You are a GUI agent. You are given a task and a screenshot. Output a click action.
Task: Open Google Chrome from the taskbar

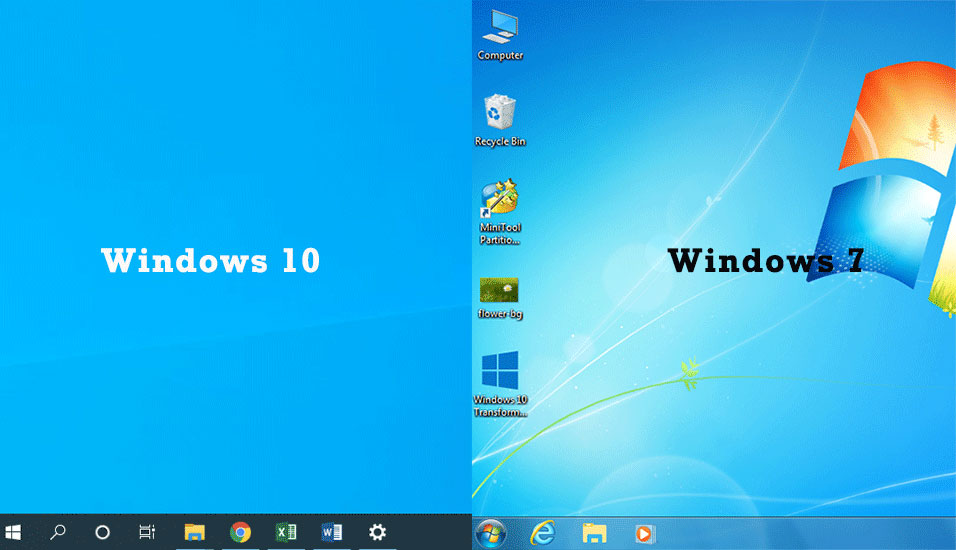(x=240, y=532)
